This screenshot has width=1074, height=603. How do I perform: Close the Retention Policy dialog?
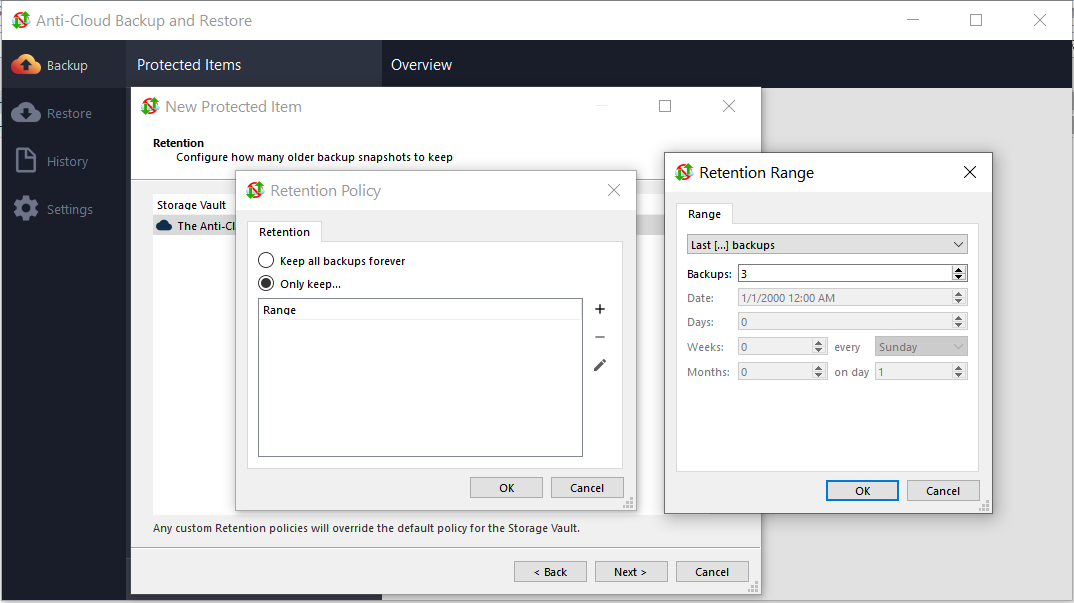pyautogui.click(x=614, y=190)
